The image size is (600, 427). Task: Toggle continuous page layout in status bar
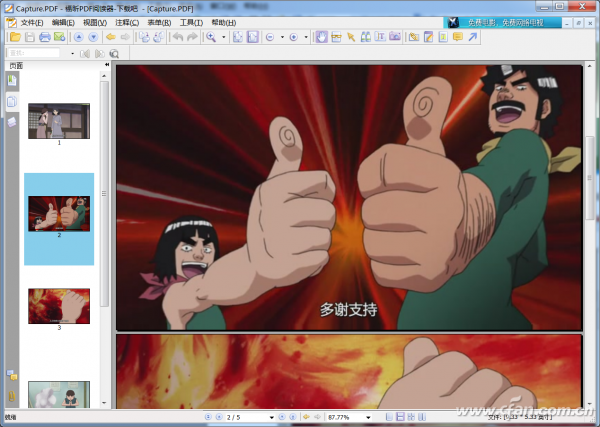tap(400, 417)
